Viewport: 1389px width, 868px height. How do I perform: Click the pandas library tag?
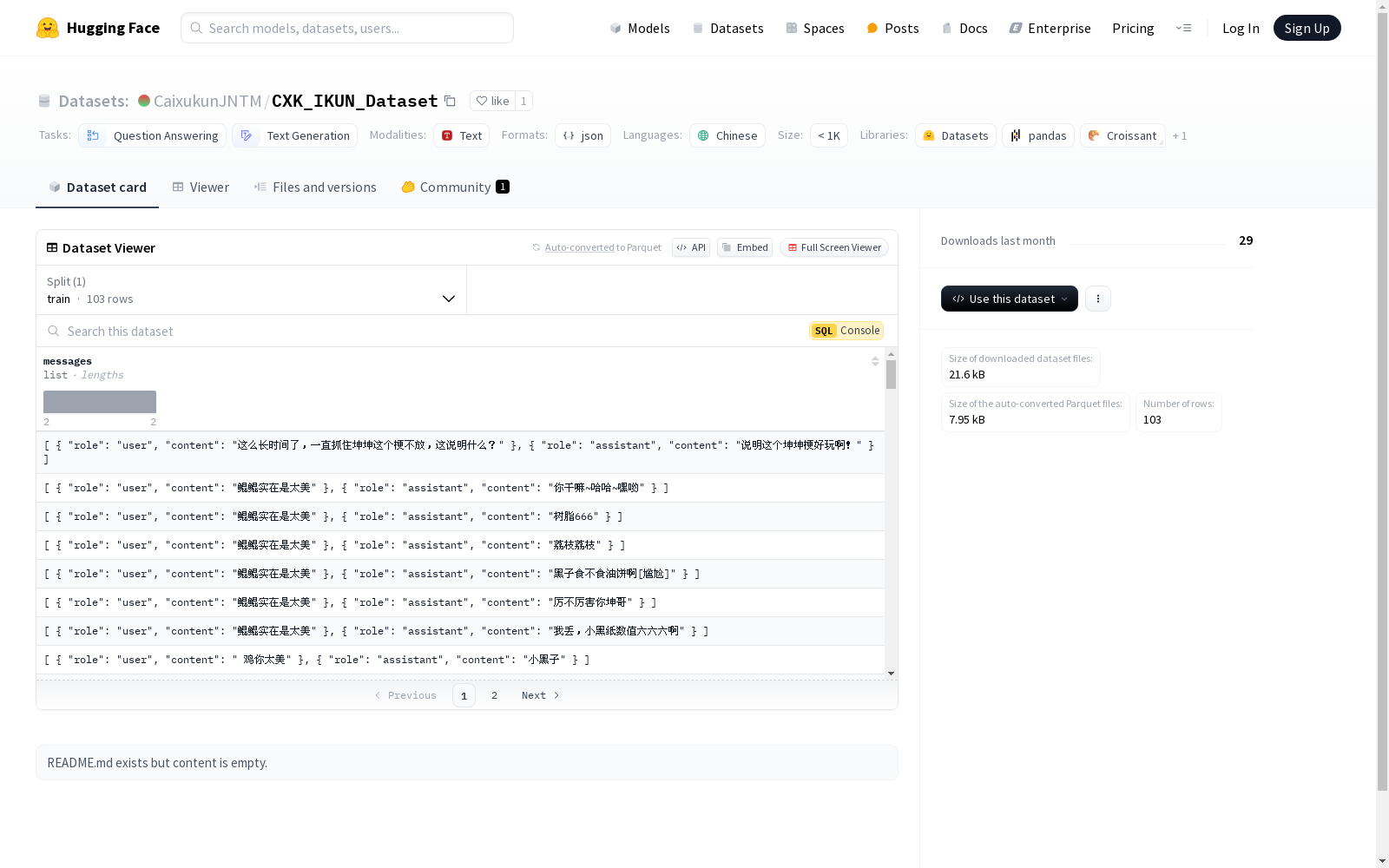(x=1038, y=135)
